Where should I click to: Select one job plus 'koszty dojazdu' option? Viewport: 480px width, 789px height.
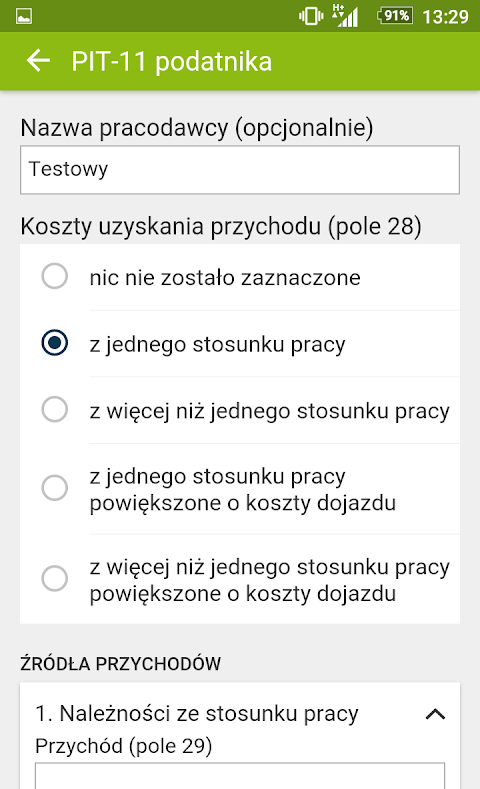(x=240, y=489)
